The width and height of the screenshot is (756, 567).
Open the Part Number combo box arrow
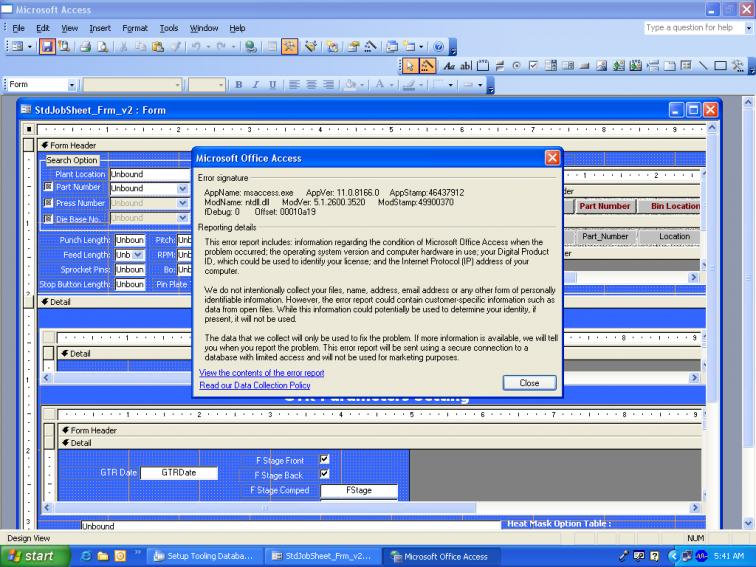tap(183, 189)
